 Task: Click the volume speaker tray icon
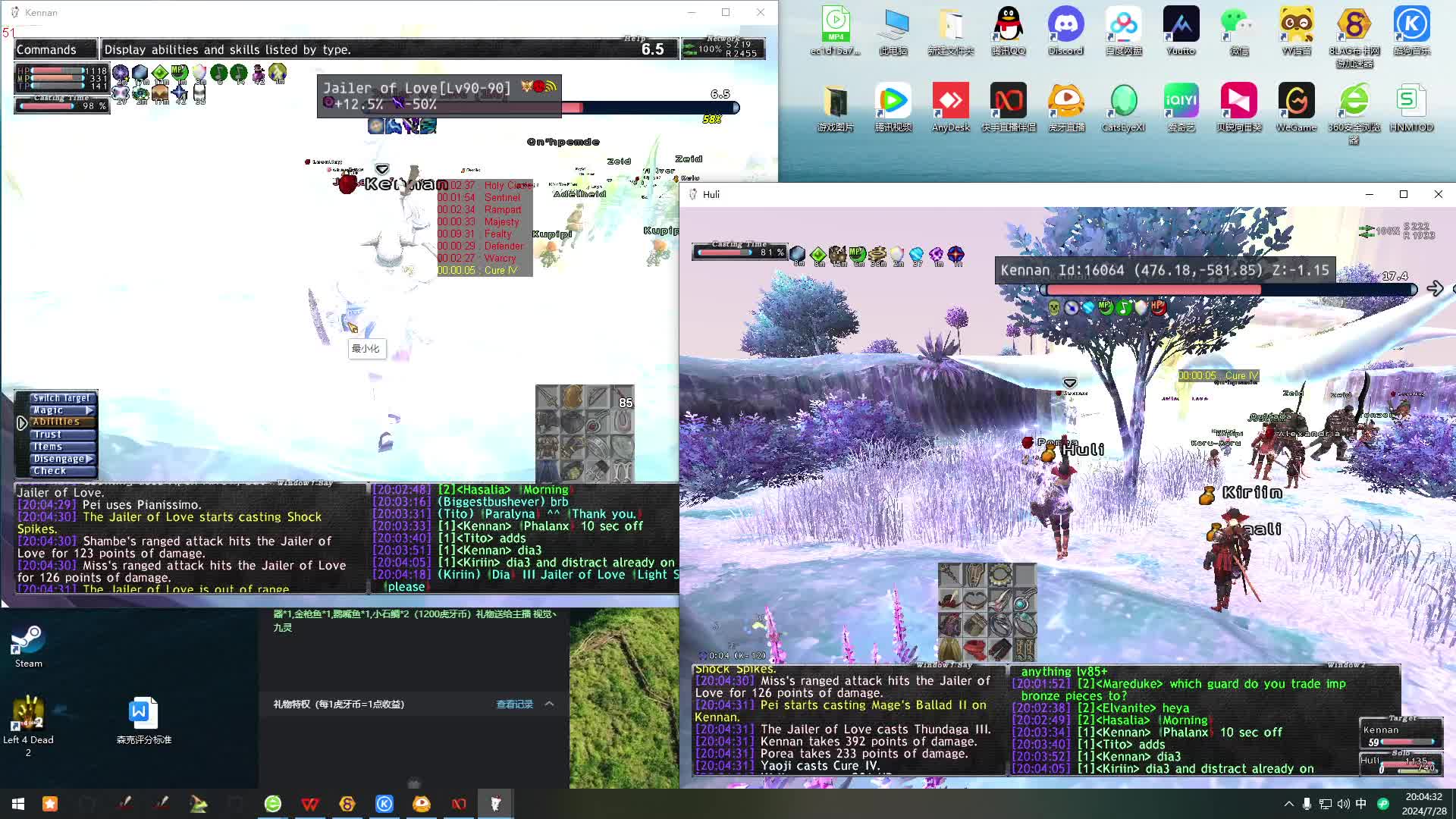pos(1343,804)
